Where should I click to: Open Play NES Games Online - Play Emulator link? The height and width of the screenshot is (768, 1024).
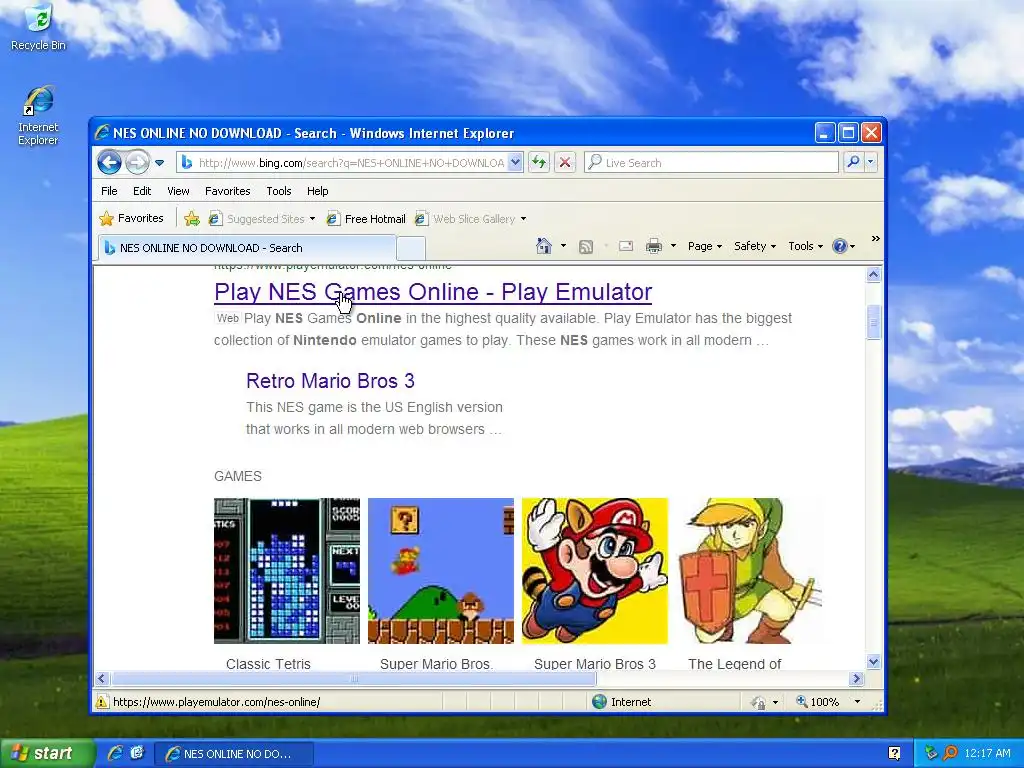[433, 292]
